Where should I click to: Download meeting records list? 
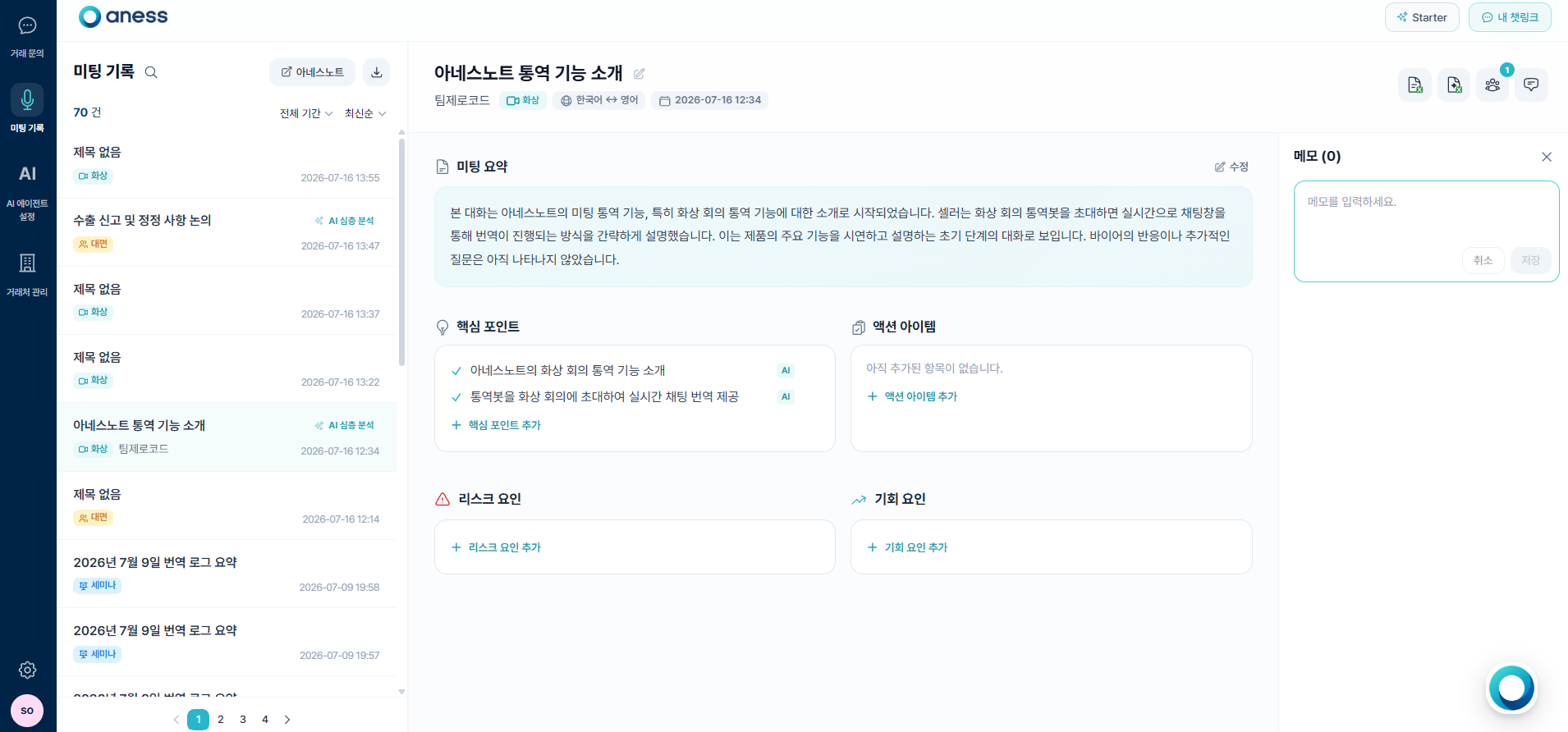[x=377, y=72]
